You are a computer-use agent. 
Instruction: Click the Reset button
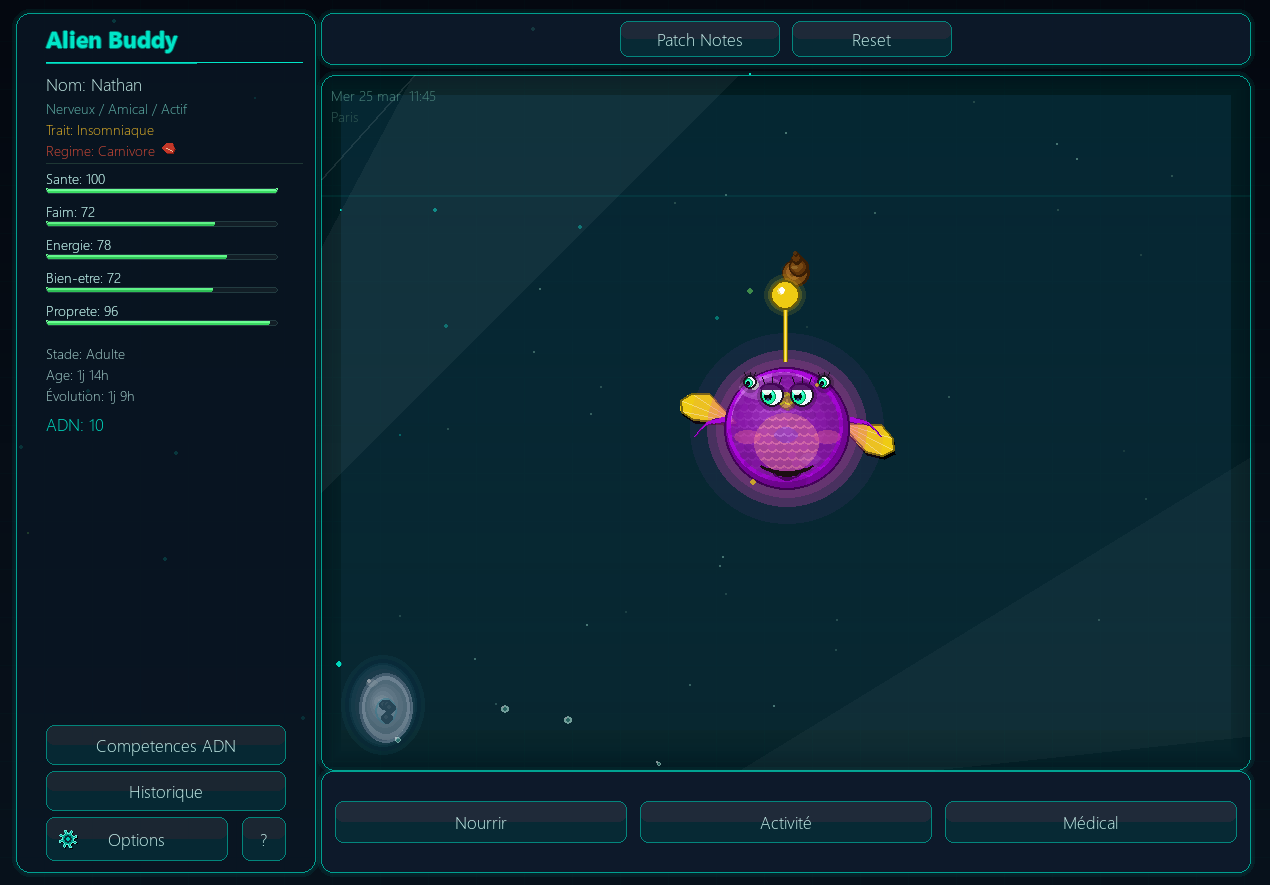coord(871,40)
